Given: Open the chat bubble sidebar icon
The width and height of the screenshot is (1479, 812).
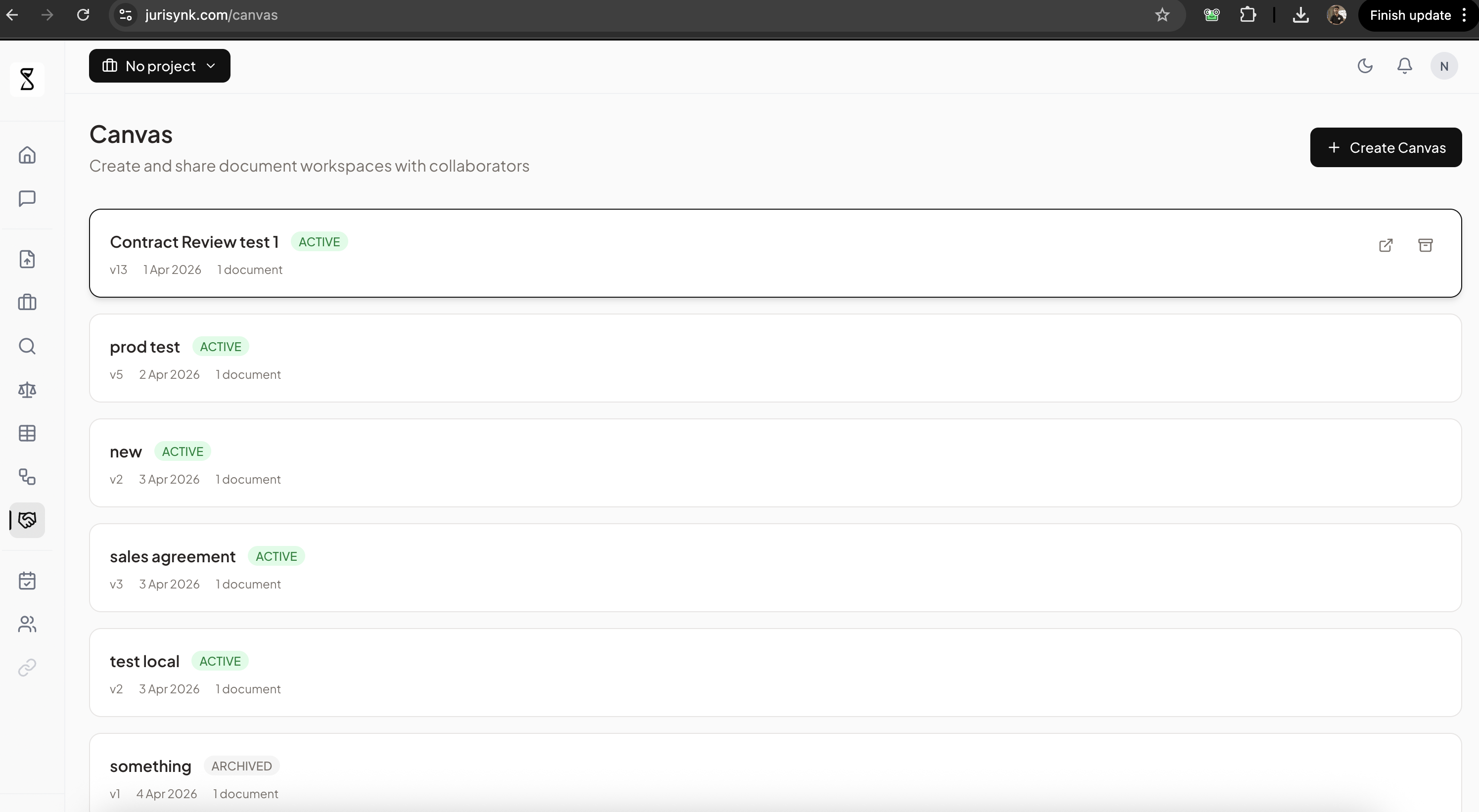Looking at the screenshot, I should coord(27,199).
